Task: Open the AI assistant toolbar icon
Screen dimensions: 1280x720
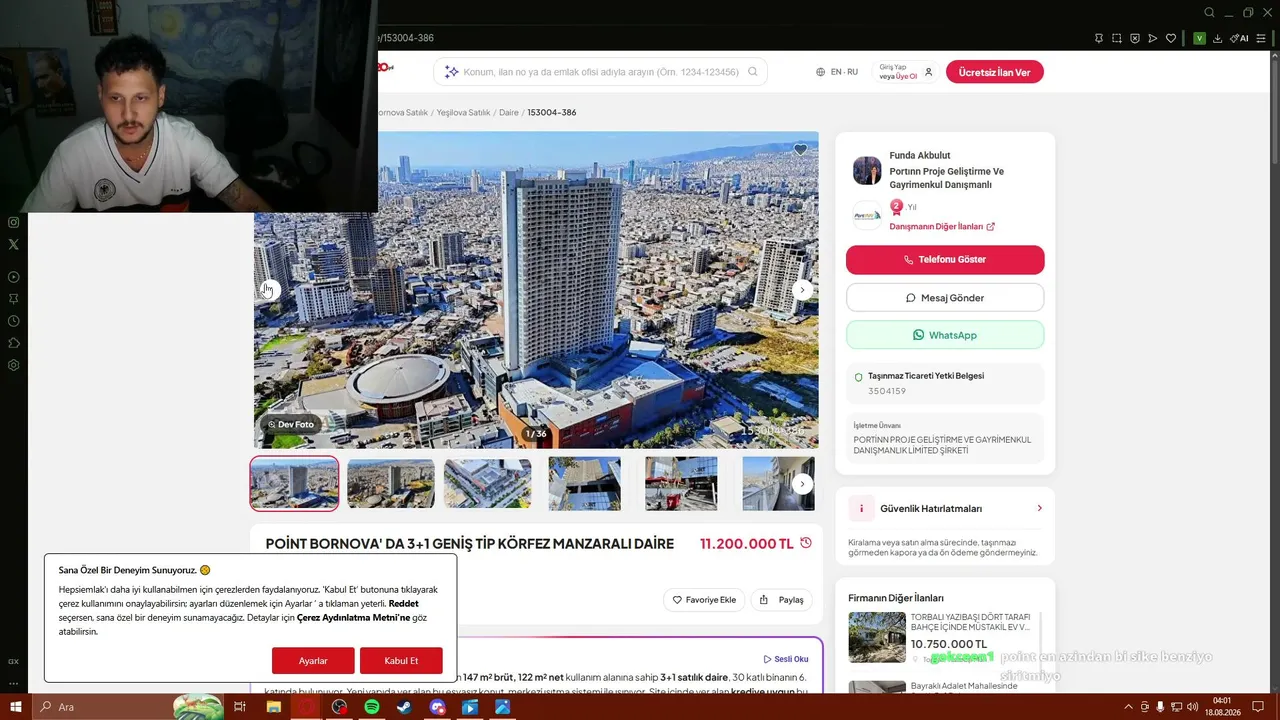Action: tap(1239, 38)
